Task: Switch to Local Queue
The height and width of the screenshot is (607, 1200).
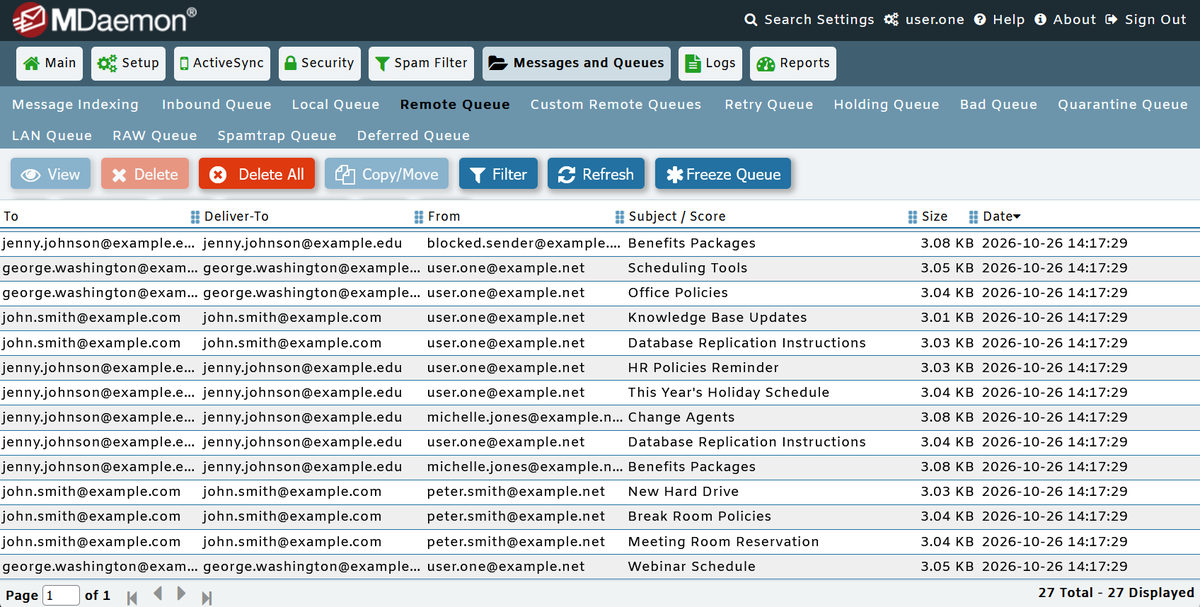Action: point(335,104)
